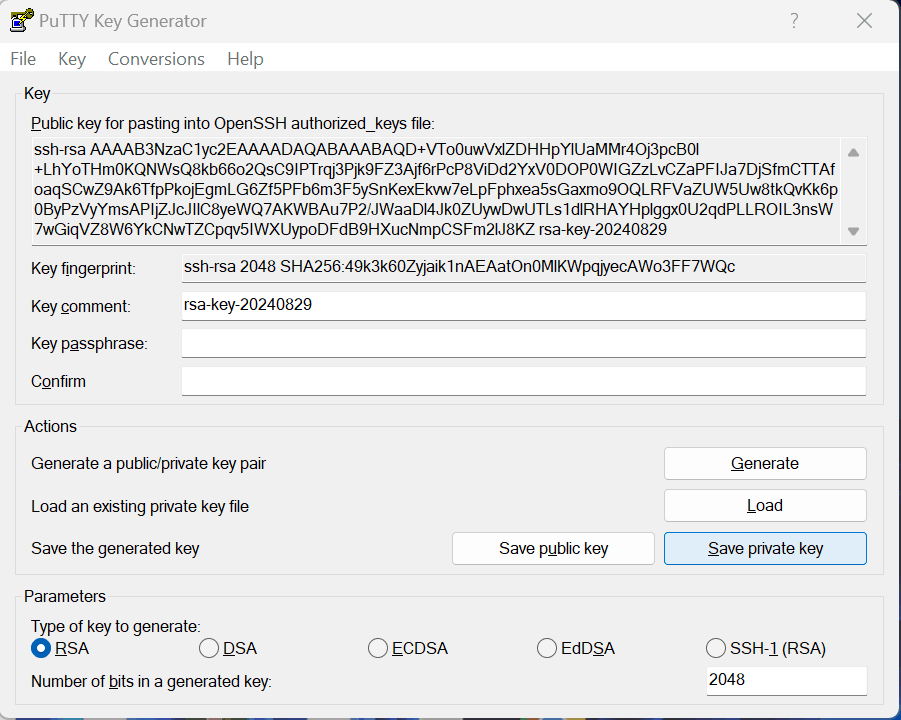Click the public key scrollbar up arrow
This screenshot has height=720, width=901.
(853, 152)
